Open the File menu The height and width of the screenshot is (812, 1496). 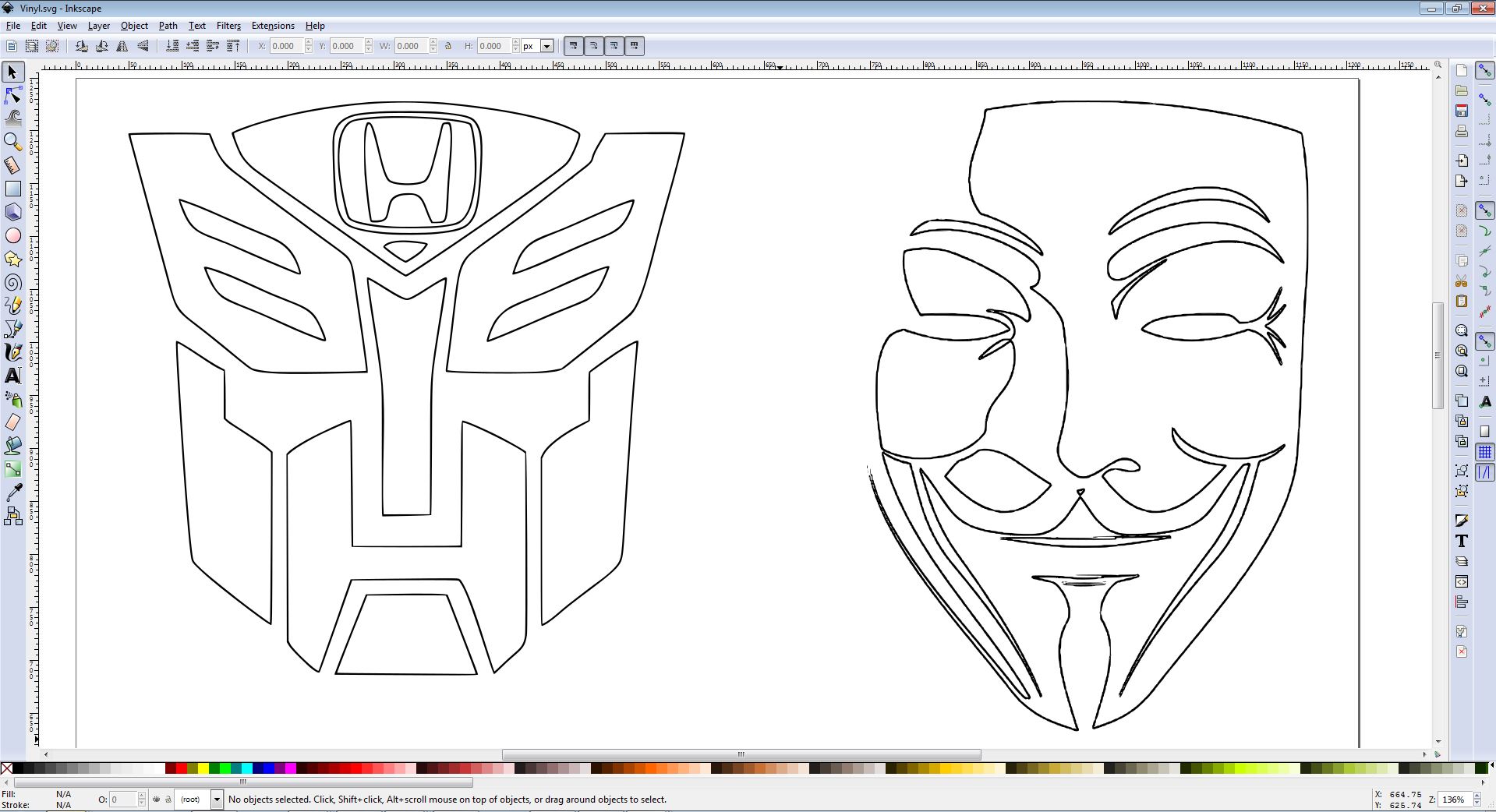pos(13,26)
